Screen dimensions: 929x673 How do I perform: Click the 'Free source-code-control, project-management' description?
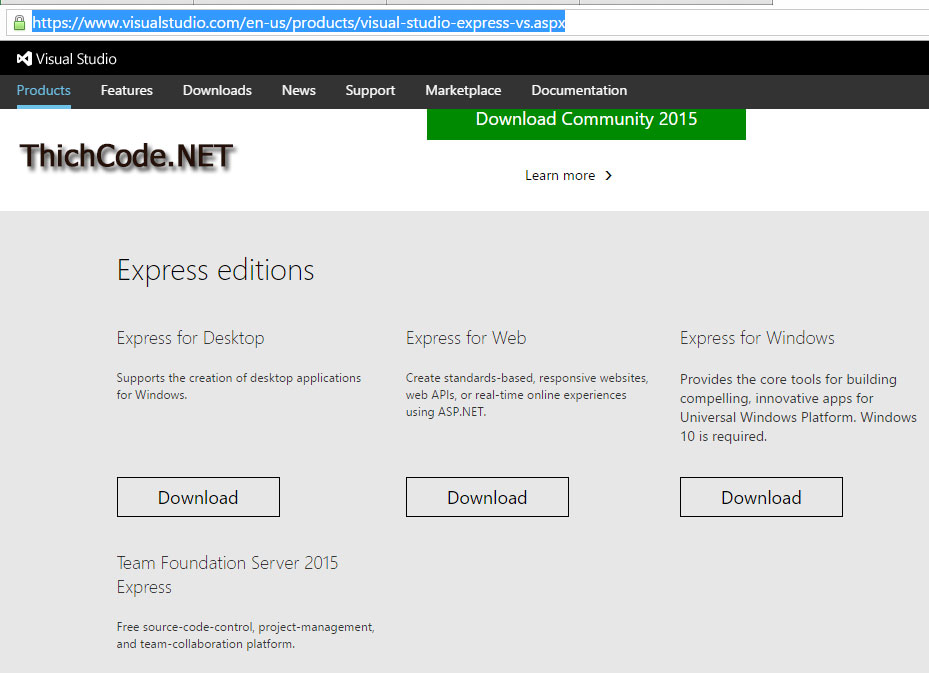pos(245,635)
